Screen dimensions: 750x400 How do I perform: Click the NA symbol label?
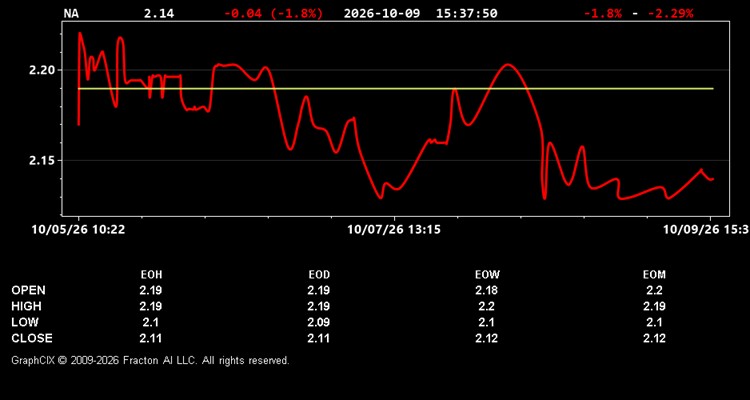pyautogui.click(x=71, y=13)
